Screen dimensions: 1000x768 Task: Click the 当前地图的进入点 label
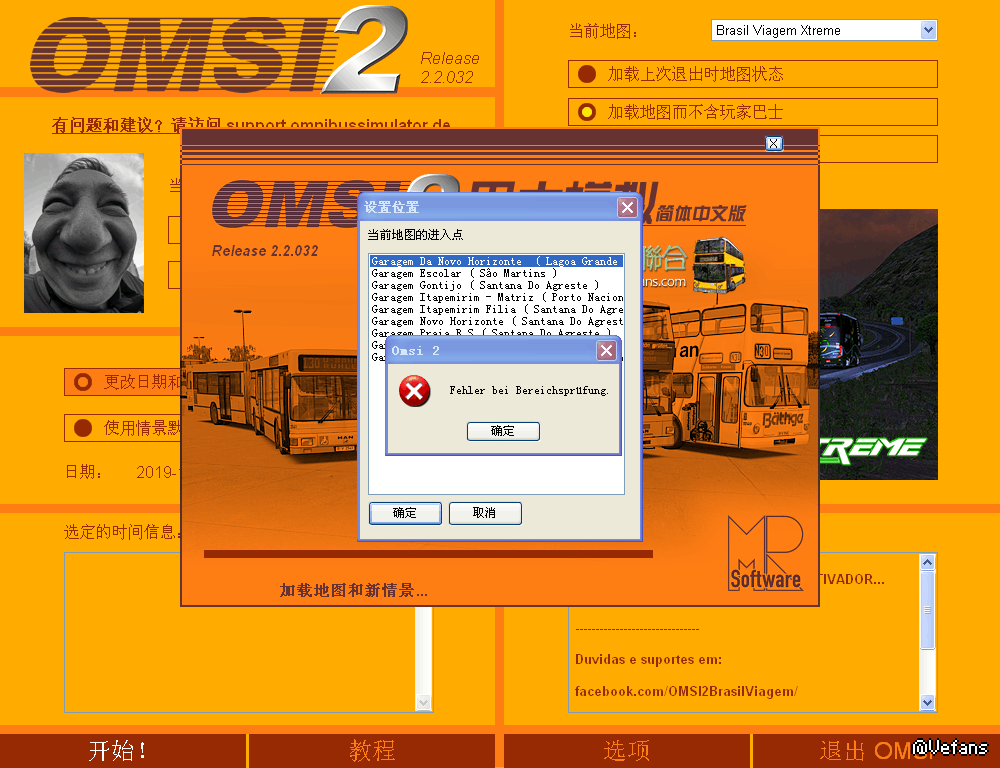tap(415, 235)
